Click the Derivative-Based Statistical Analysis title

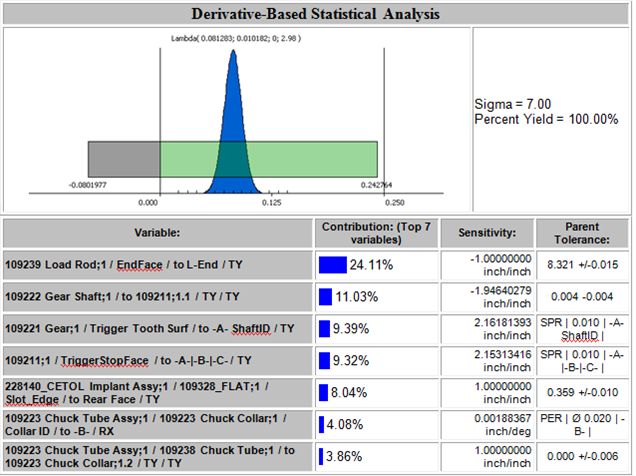coord(317,14)
